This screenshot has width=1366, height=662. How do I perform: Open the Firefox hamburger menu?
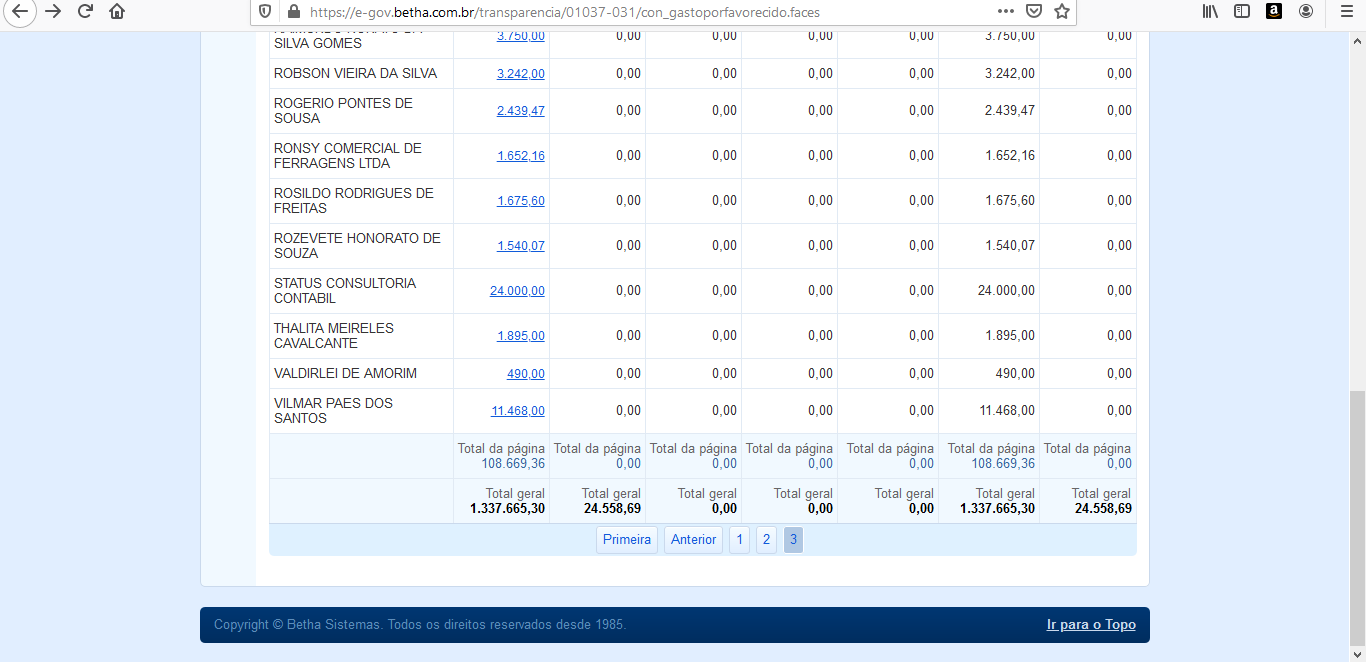coord(1346,11)
